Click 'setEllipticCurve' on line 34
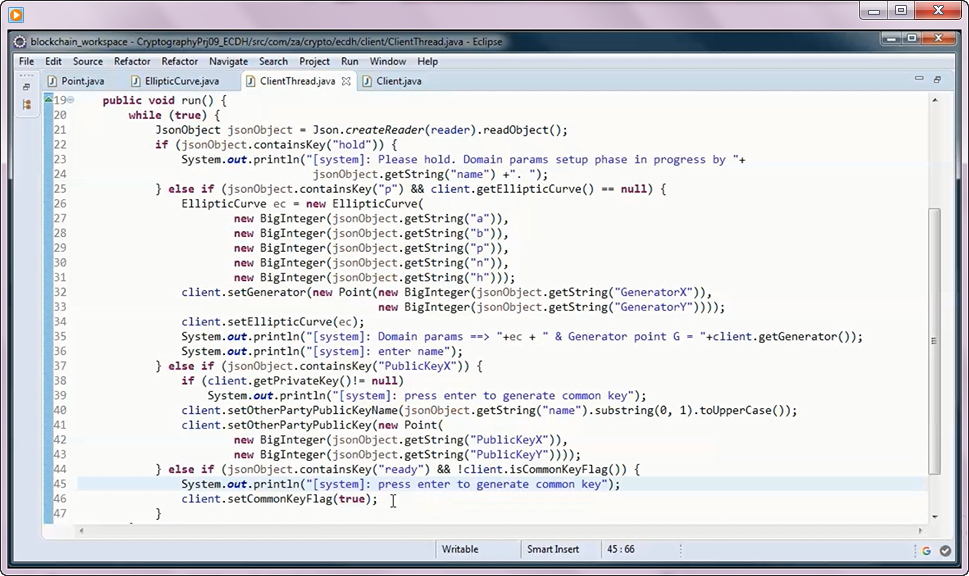This screenshot has height=576, width=969. 280,322
